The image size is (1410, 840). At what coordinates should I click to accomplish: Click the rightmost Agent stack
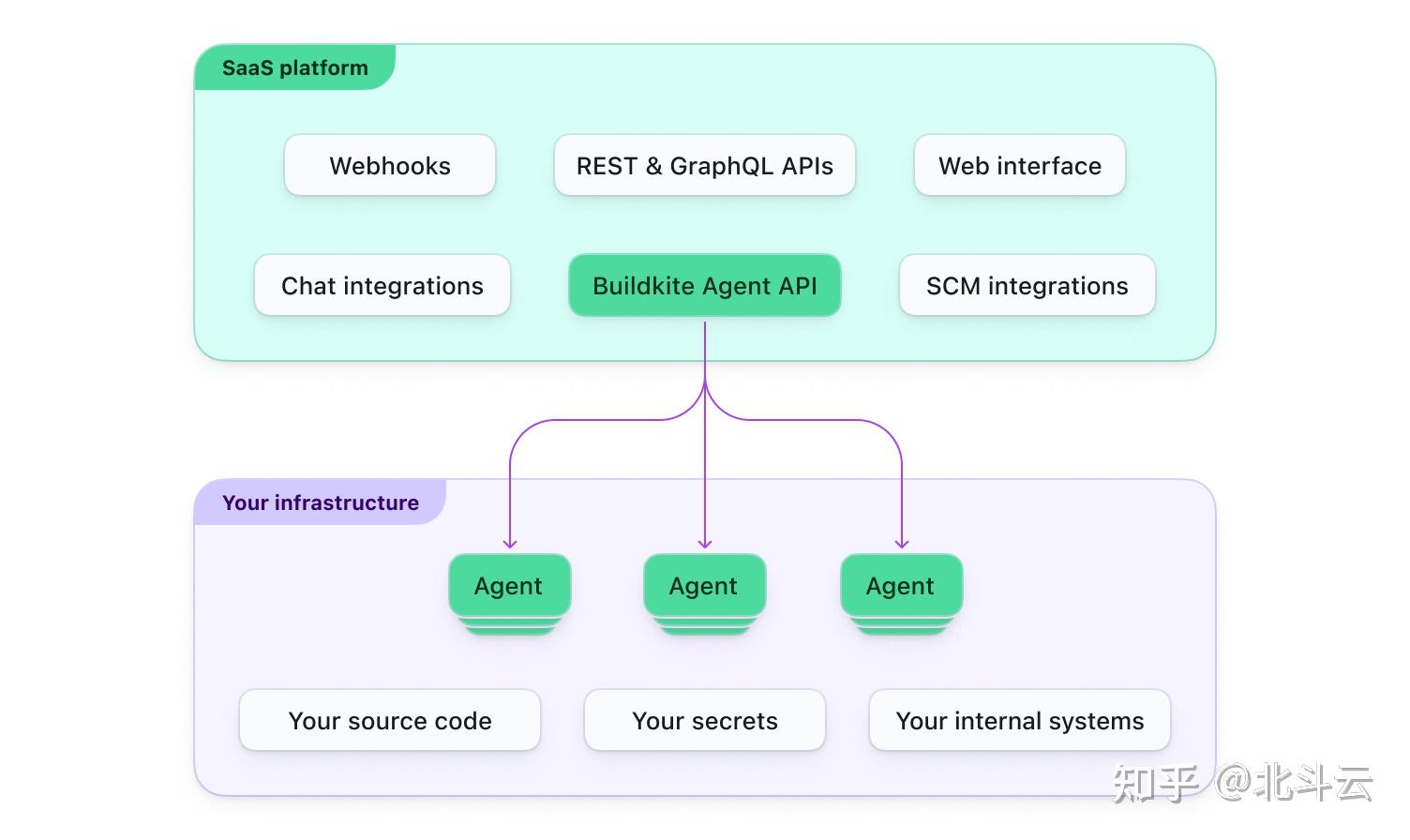pos(902,594)
